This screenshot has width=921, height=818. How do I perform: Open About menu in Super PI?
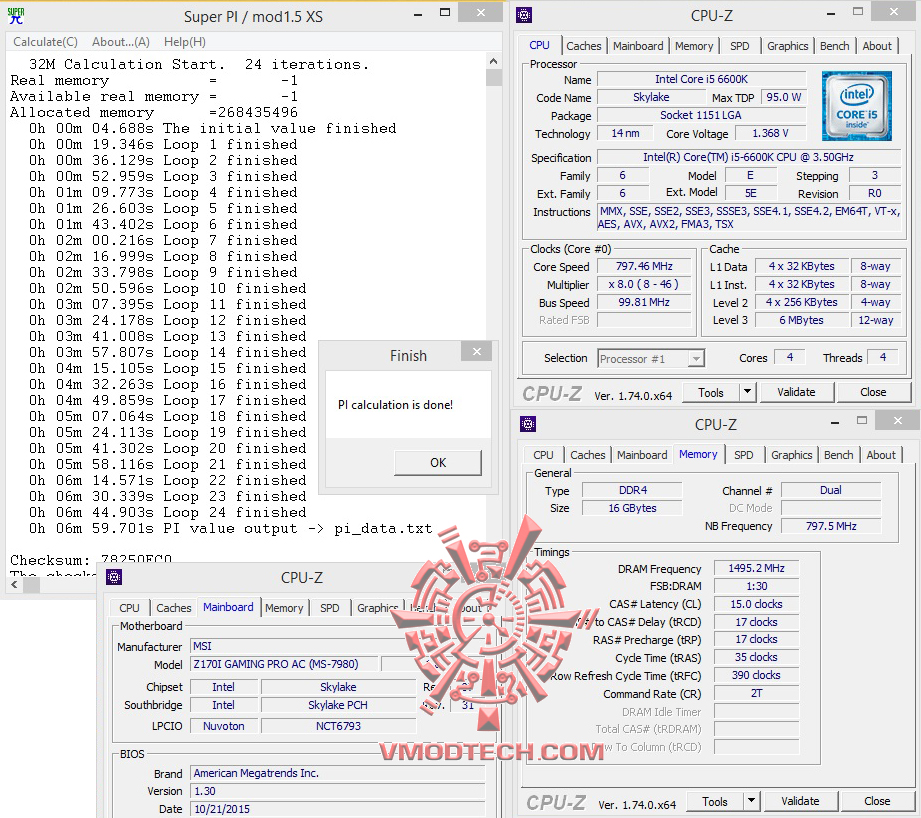120,42
